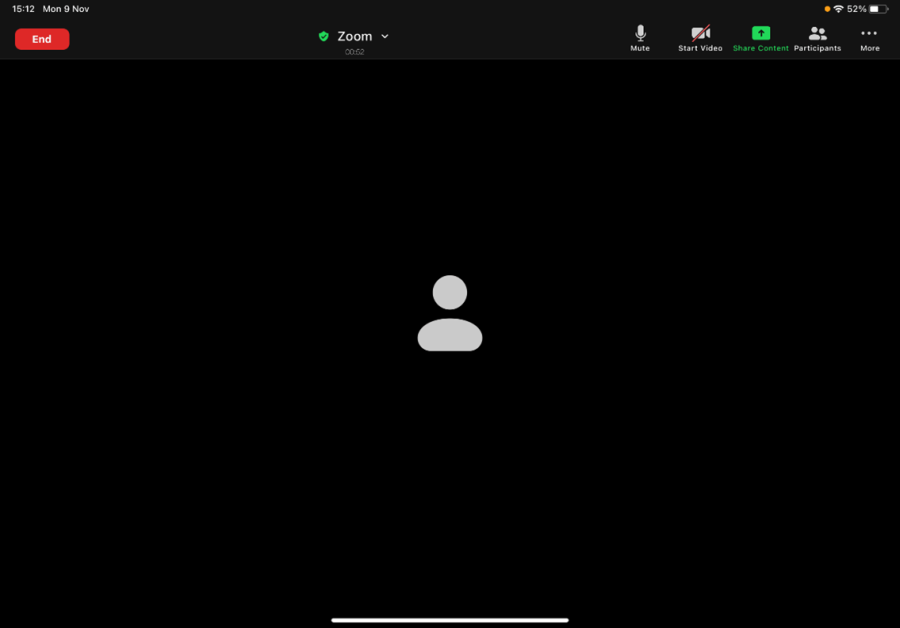Click the 00:52 meeting timer
The height and width of the screenshot is (628, 900).
pyautogui.click(x=354, y=52)
